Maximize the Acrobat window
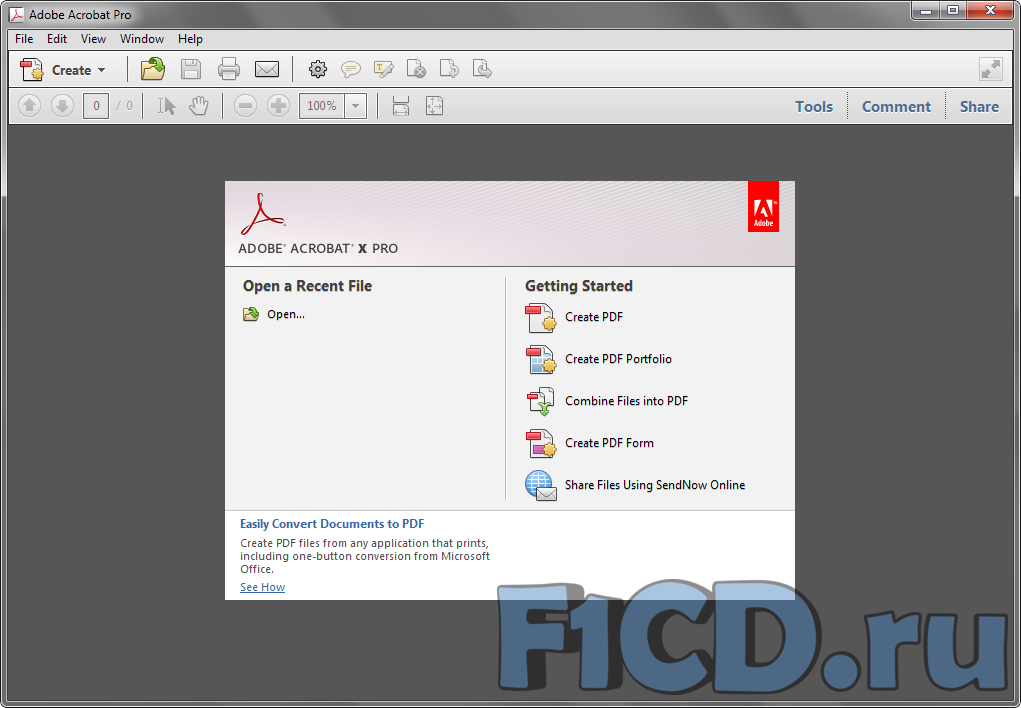The height and width of the screenshot is (708, 1021). point(953,11)
